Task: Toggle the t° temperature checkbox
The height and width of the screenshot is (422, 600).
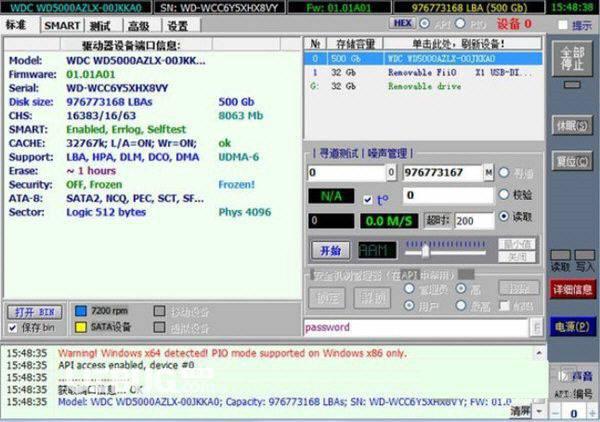Action: (367, 200)
